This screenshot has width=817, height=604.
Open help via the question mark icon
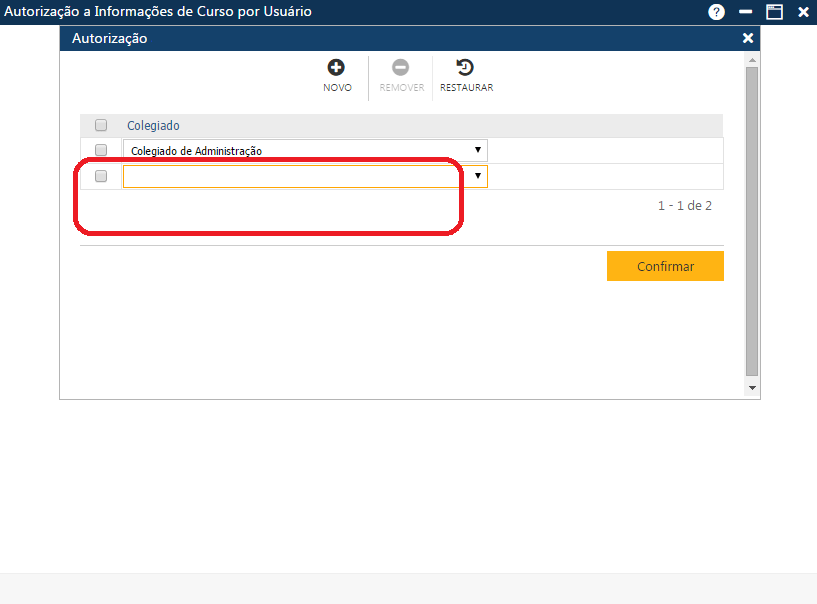tap(716, 12)
